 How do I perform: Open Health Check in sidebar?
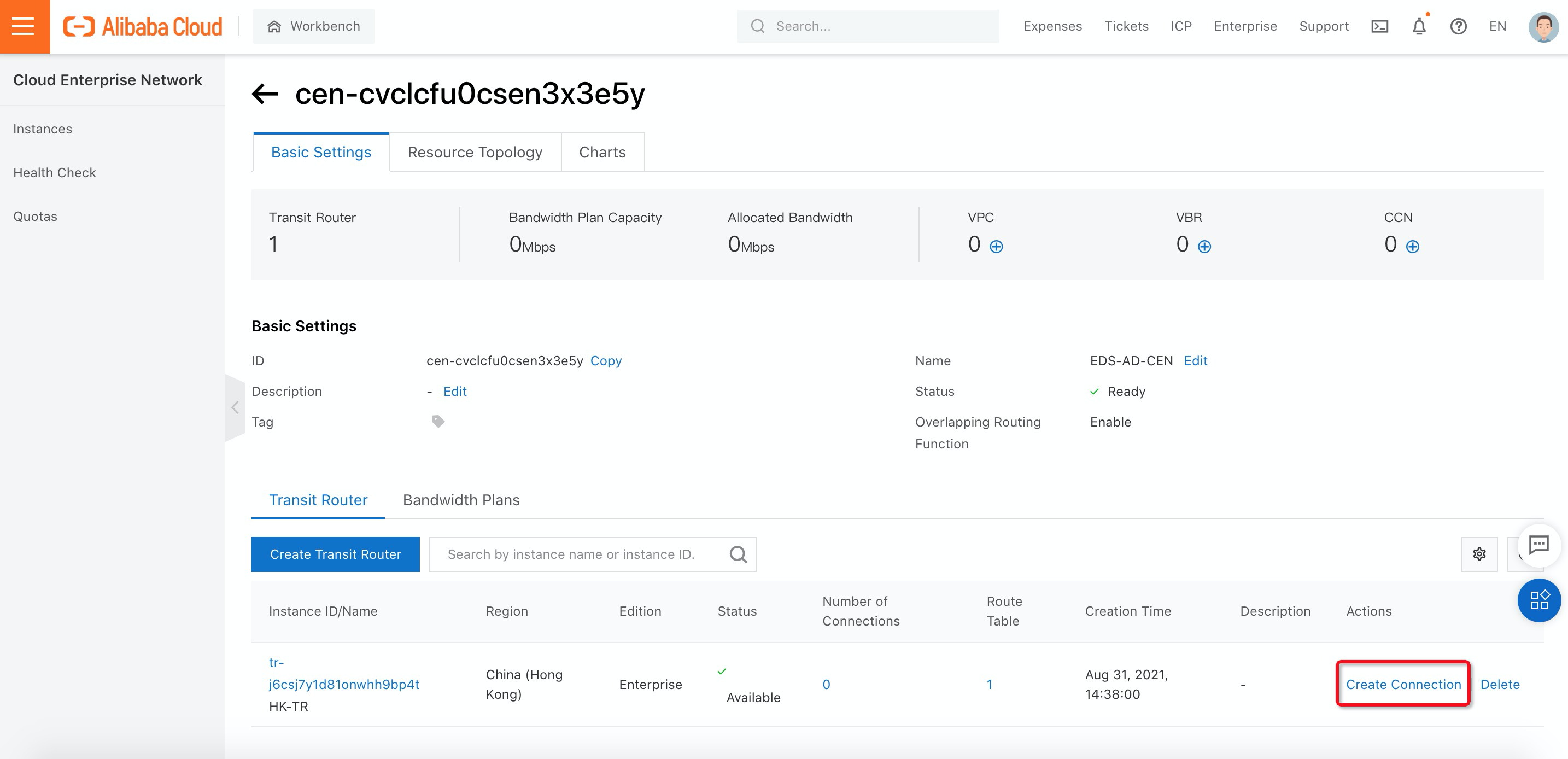tap(54, 173)
